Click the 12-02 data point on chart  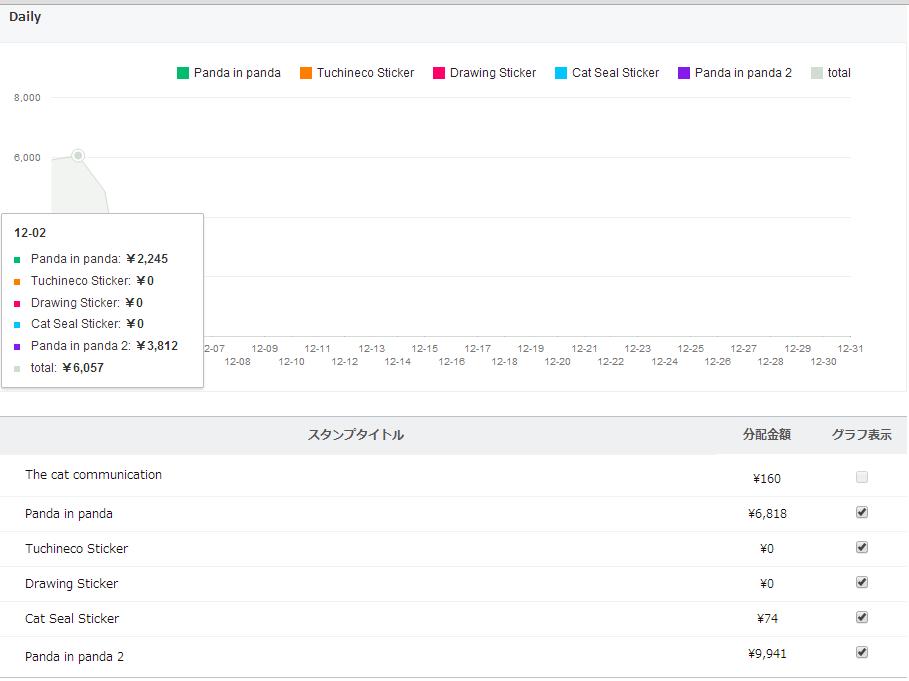[x=78, y=155]
